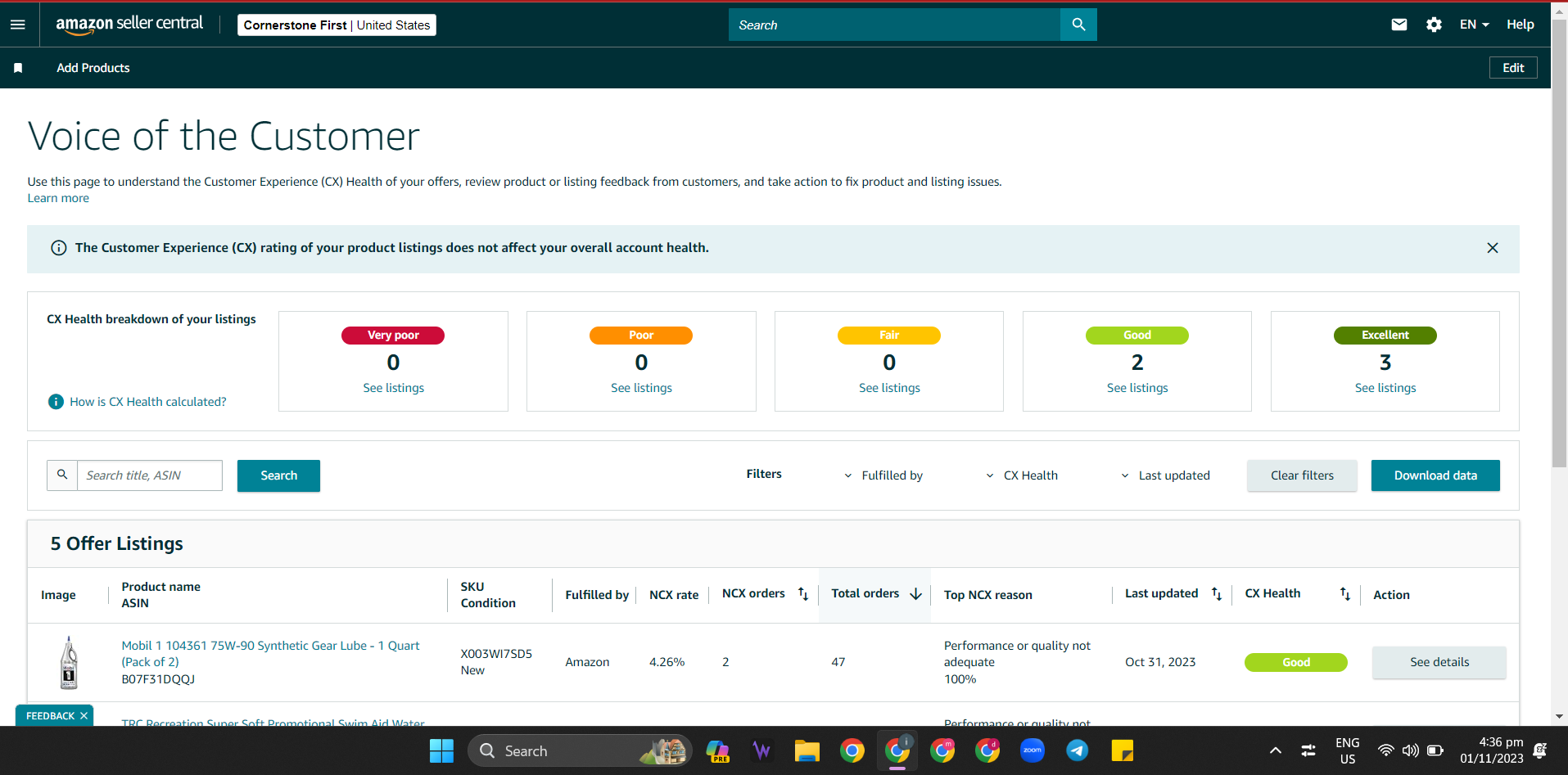Expand the Last updated filter dropdown
The height and width of the screenshot is (775, 1568).
tap(1166, 475)
